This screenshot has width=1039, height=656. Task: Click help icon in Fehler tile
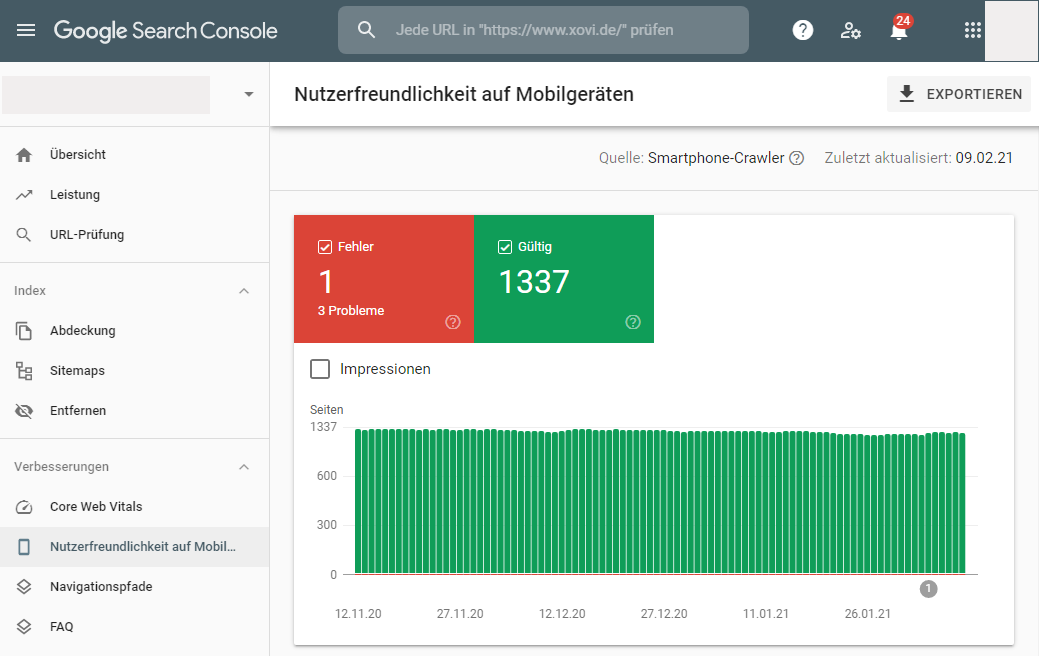pos(452,322)
